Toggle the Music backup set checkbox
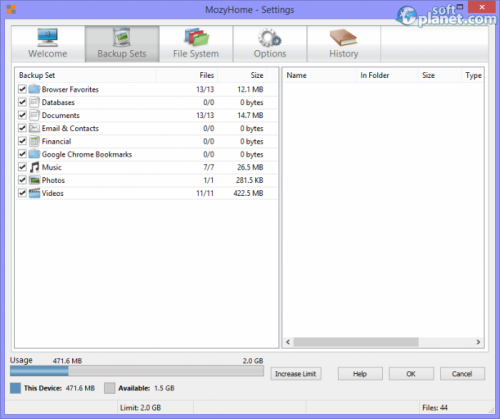Screen dimensions: 500x419 point(22,167)
